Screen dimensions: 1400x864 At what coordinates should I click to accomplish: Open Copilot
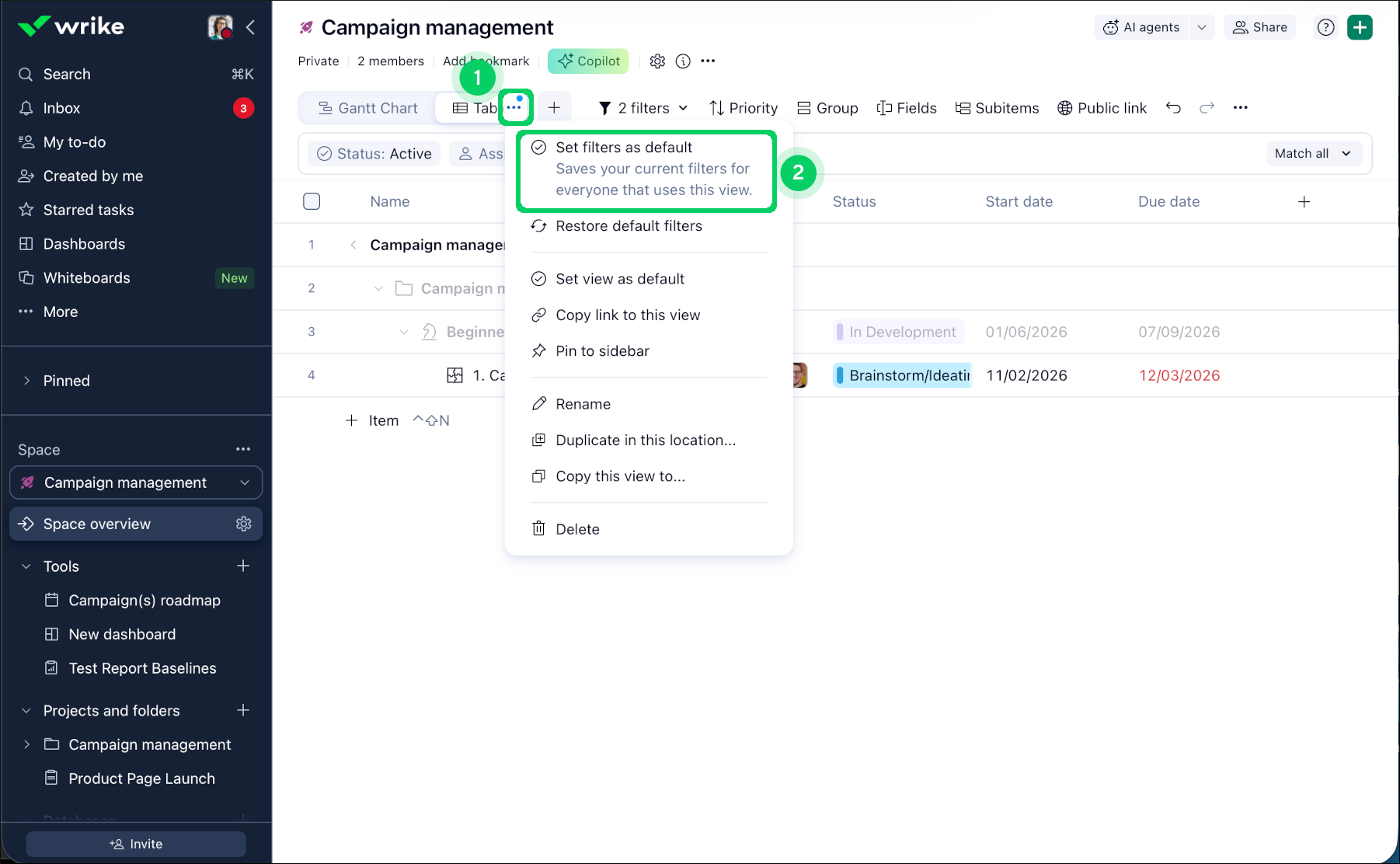(588, 61)
